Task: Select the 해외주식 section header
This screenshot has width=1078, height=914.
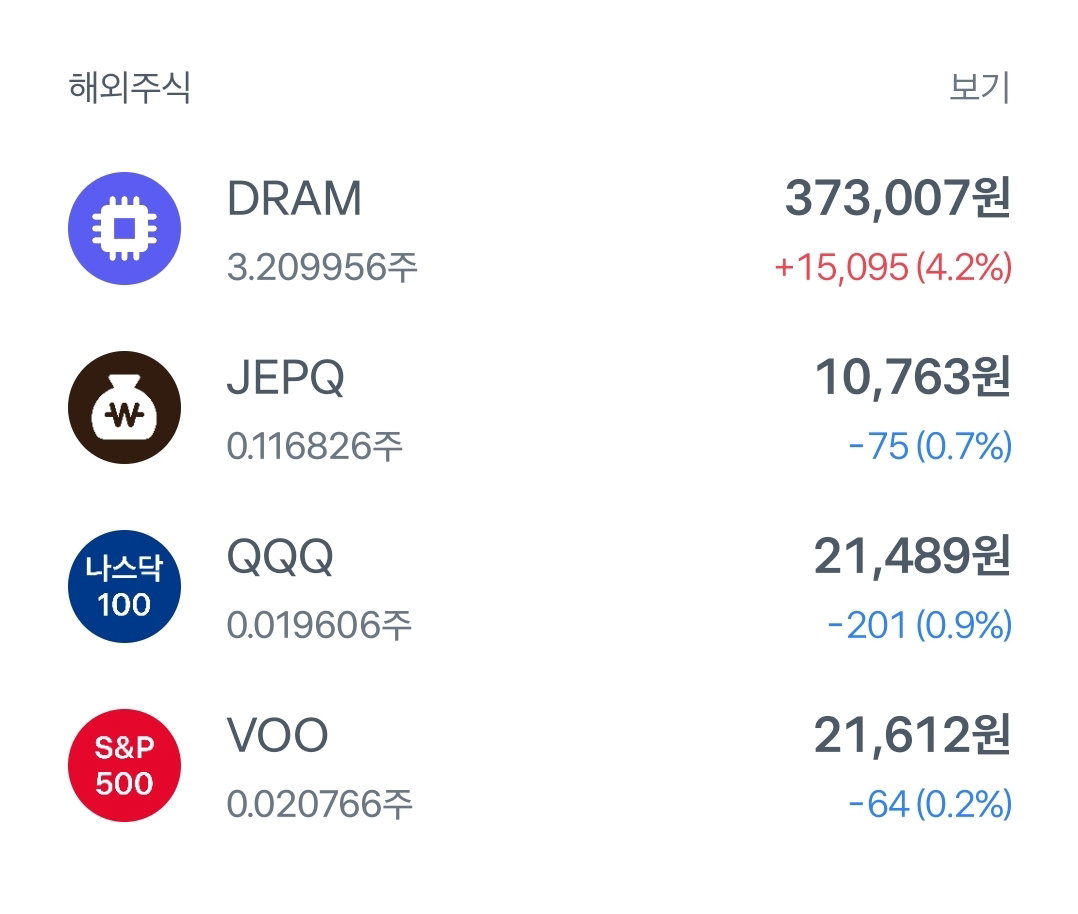Action: [x=129, y=87]
